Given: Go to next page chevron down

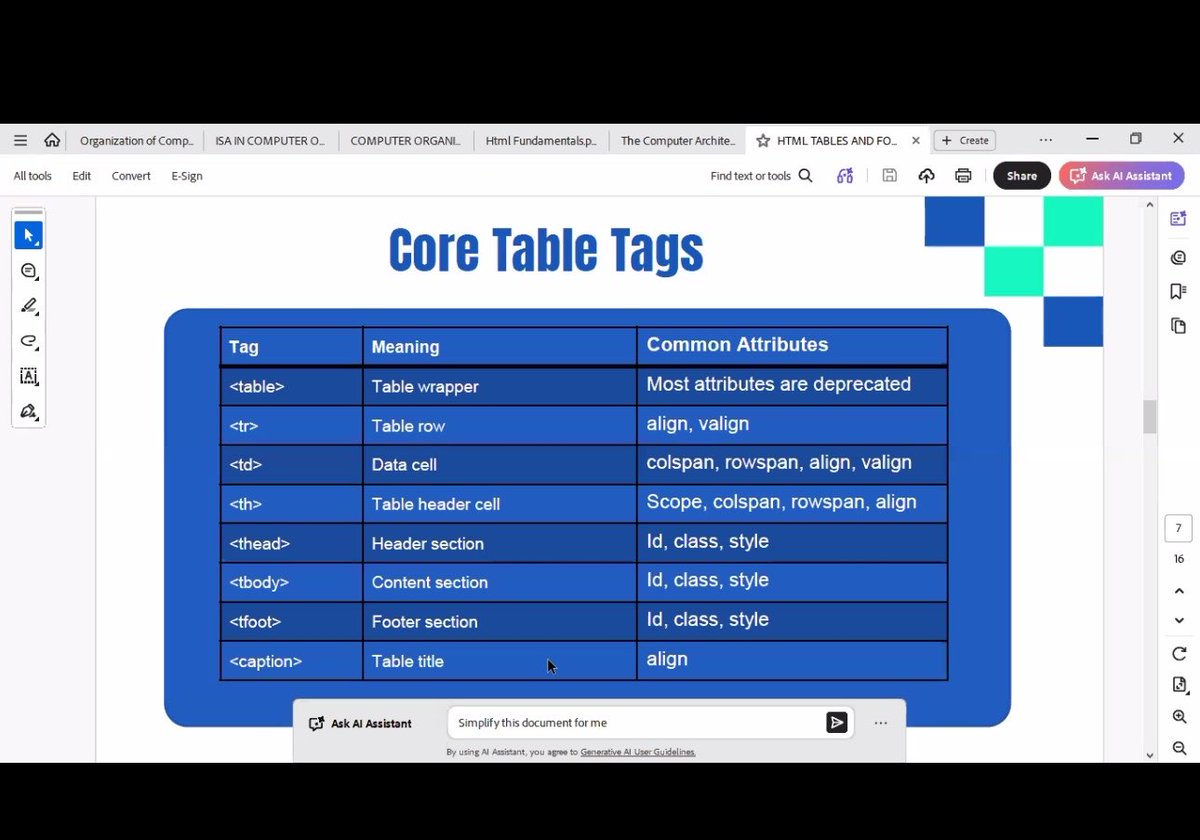Looking at the screenshot, I should 1179,621.
